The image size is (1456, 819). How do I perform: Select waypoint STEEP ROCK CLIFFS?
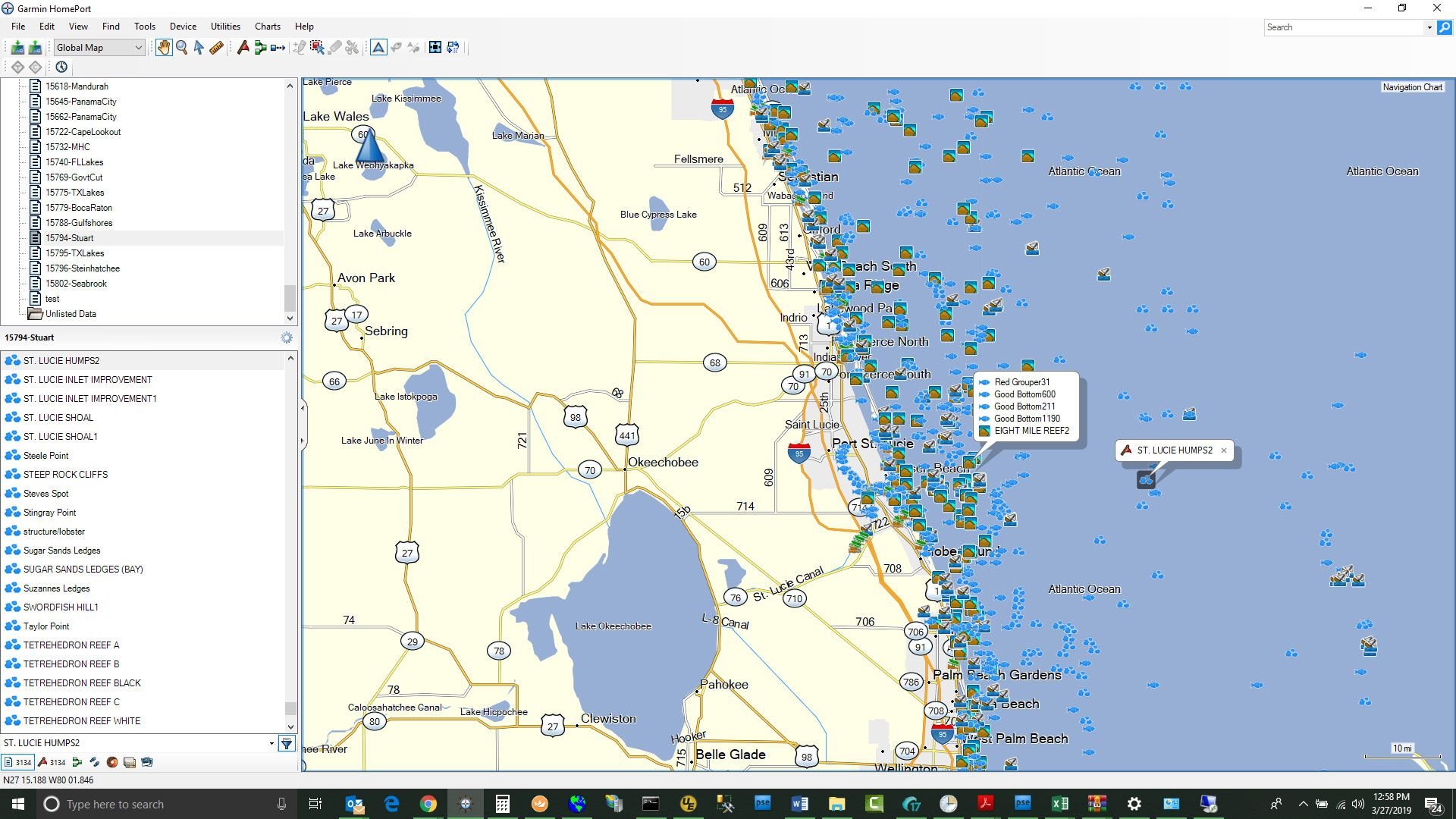pos(65,475)
